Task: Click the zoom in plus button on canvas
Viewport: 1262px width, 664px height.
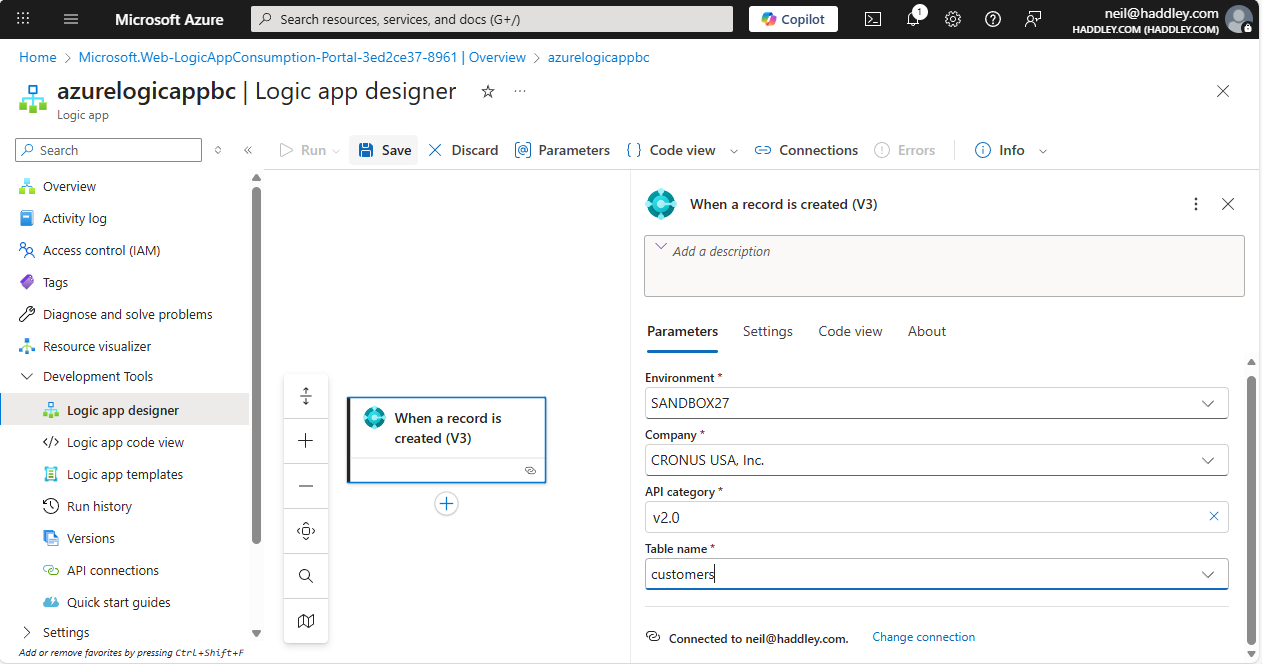Action: click(x=306, y=441)
